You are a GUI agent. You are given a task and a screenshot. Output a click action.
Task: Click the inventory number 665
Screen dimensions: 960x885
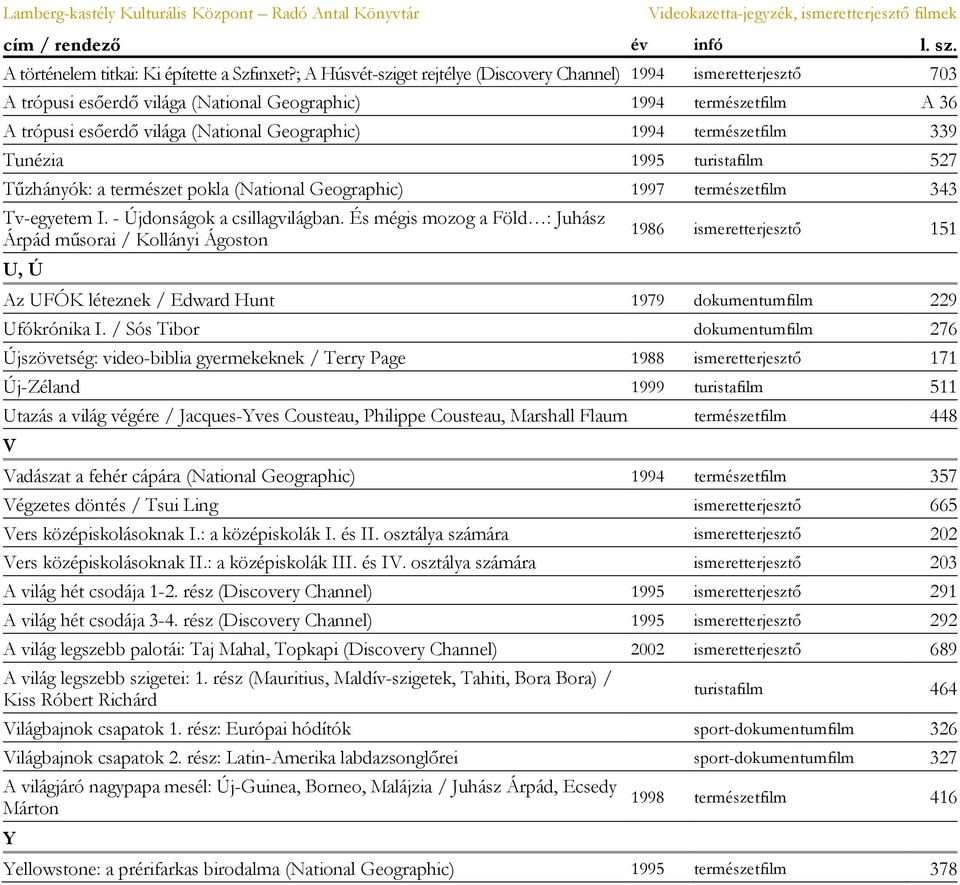(x=943, y=506)
